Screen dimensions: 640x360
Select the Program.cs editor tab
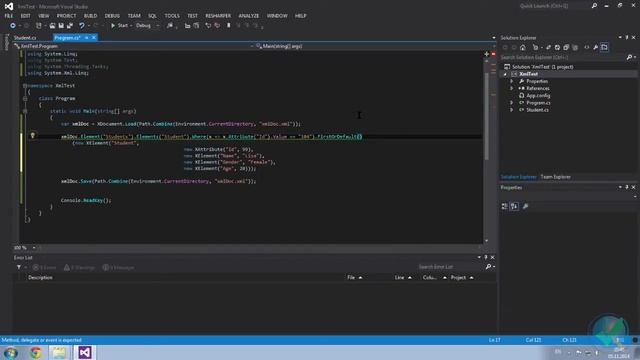click(67, 38)
